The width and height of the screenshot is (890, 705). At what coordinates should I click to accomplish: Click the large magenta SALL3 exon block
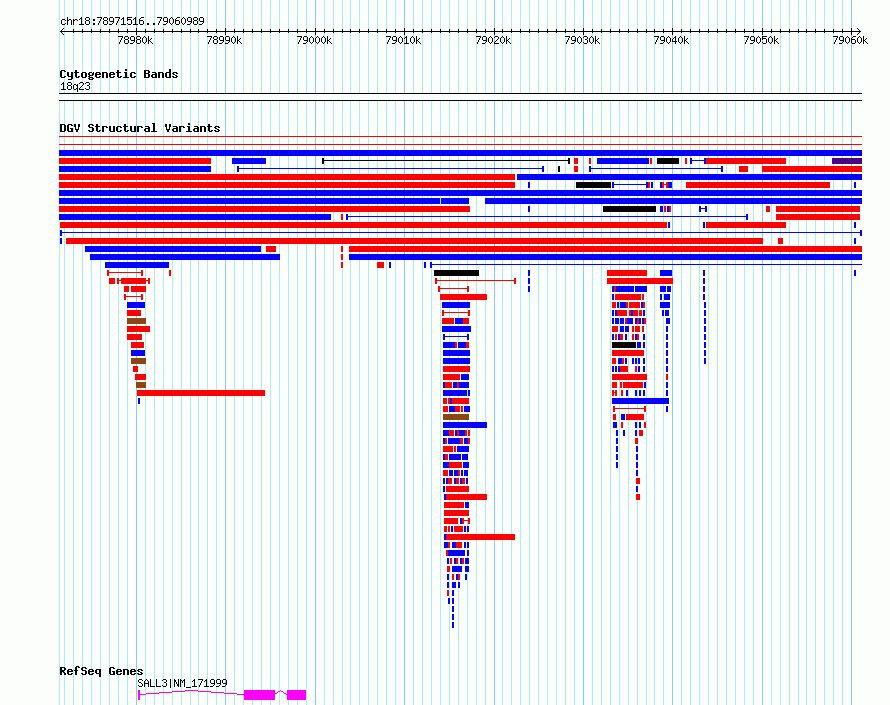point(259,695)
